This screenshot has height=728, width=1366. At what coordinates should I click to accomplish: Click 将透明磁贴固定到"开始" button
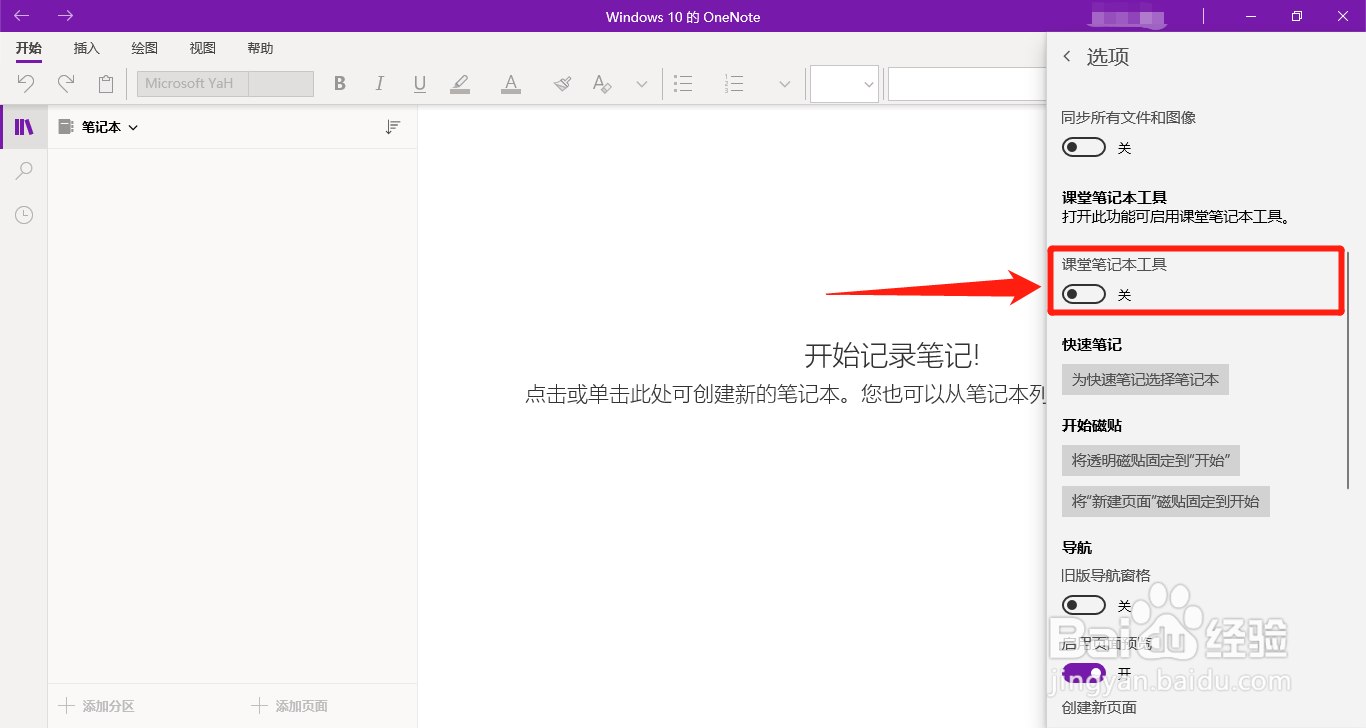pyautogui.click(x=1151, y=461)
